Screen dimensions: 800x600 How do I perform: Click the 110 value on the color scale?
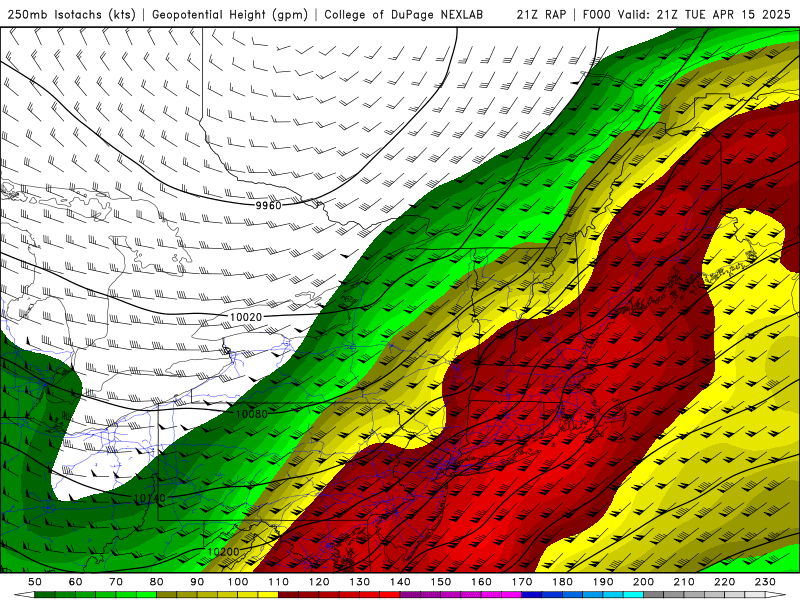coord(279,582)
